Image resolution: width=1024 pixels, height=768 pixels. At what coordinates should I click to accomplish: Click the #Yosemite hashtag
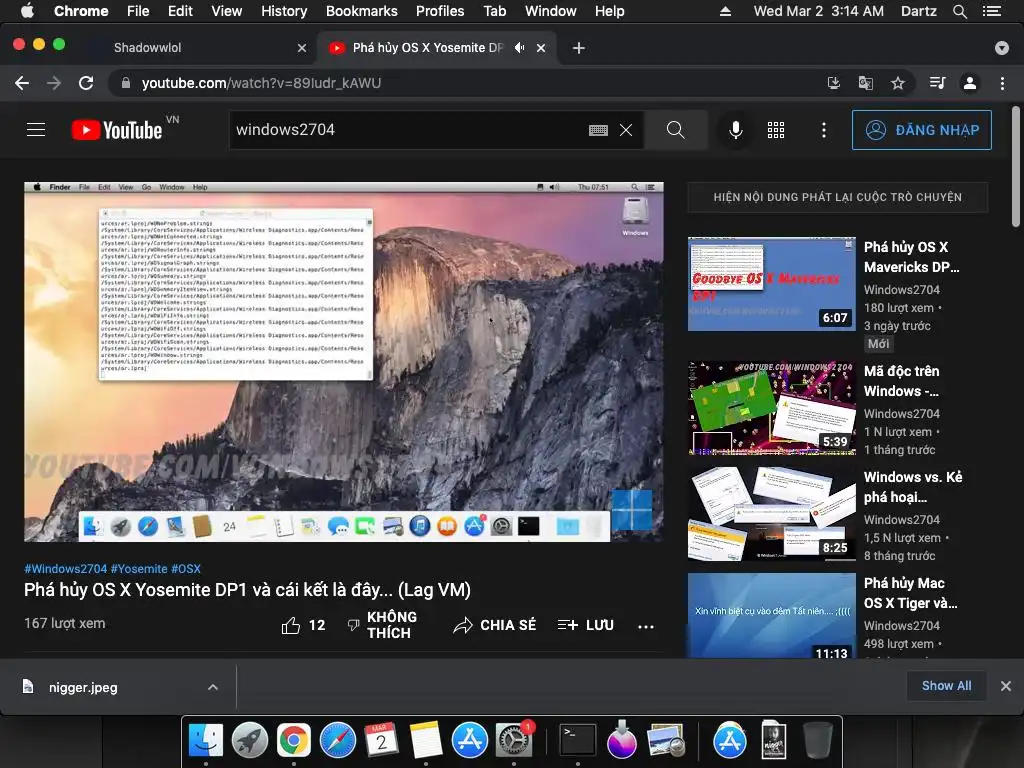point(139,569)
